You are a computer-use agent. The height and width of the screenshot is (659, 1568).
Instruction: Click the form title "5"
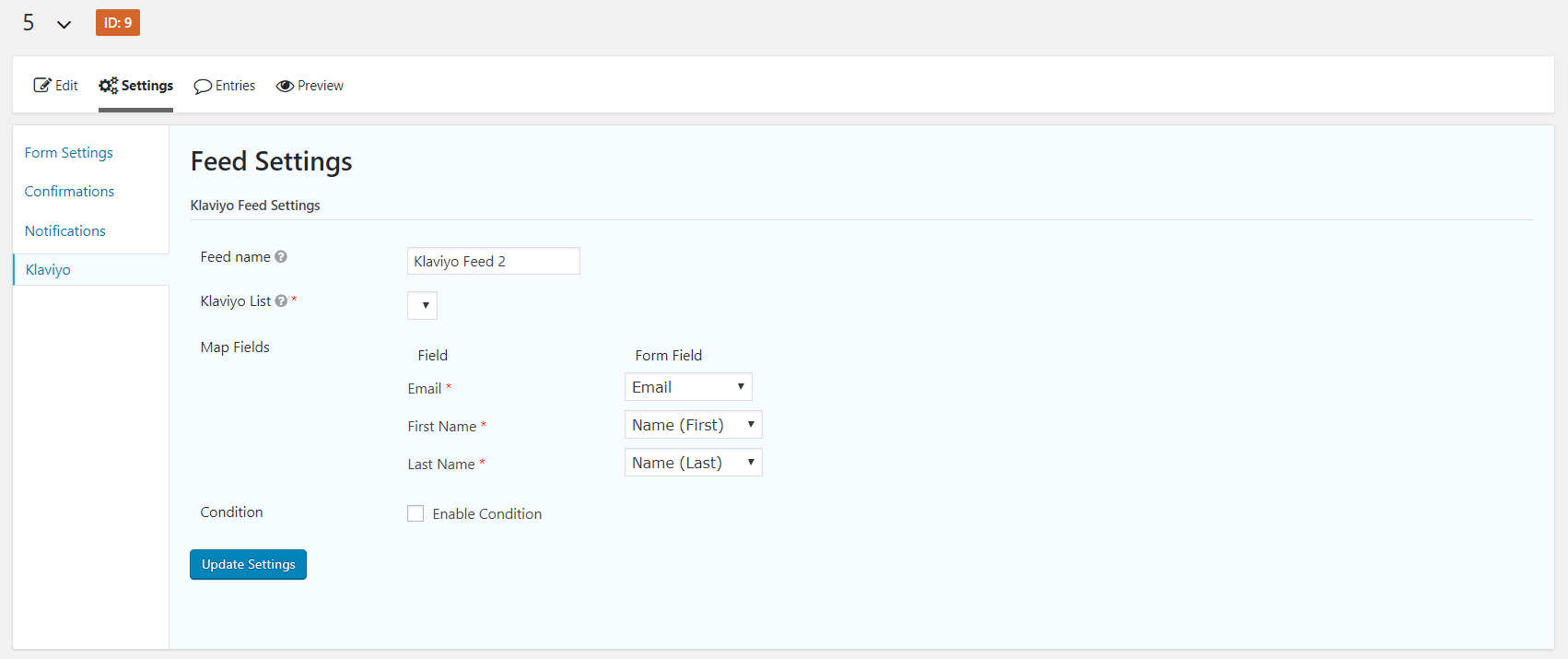tap(29, 23)
